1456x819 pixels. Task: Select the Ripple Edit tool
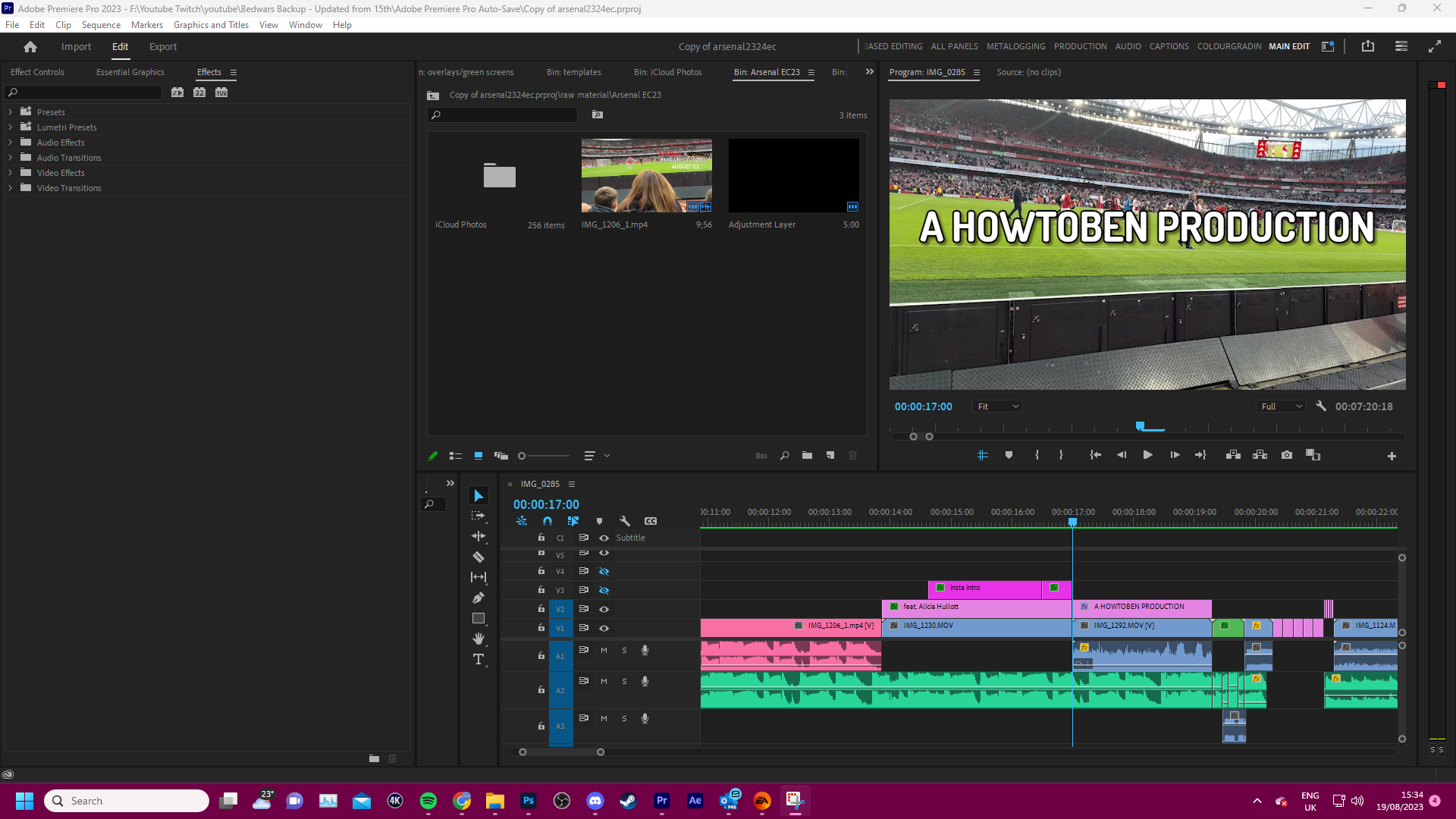[479, 536]
